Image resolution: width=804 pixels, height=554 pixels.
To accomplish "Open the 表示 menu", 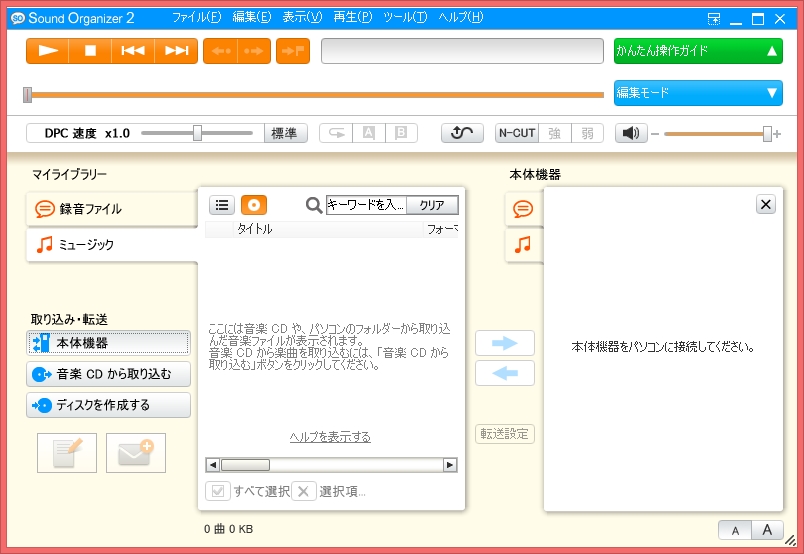I will [302, 17].
